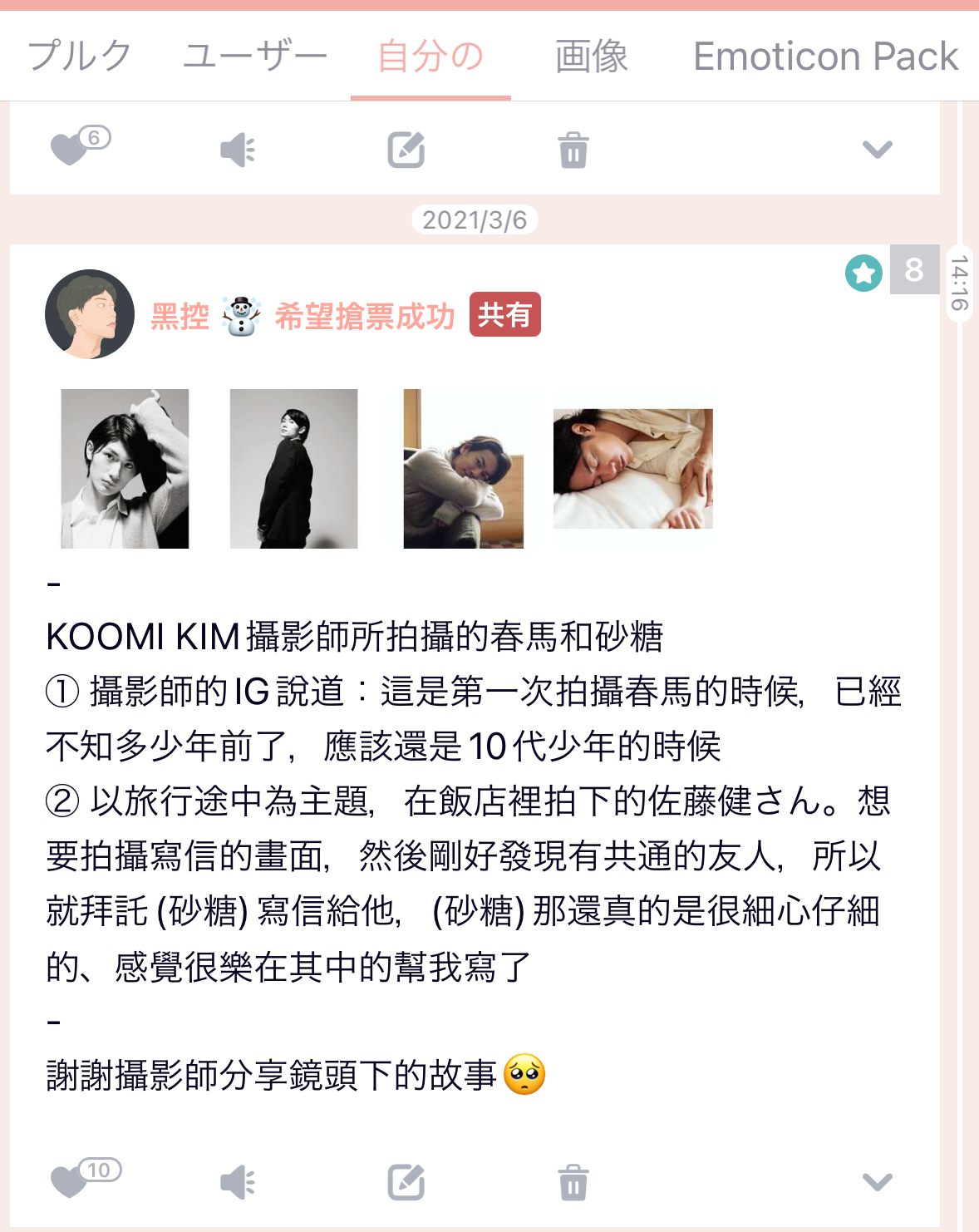Viewport: 979px width, 1232px height.
Task: Switch to the ユーザー tab
Action: pos(255,56)
